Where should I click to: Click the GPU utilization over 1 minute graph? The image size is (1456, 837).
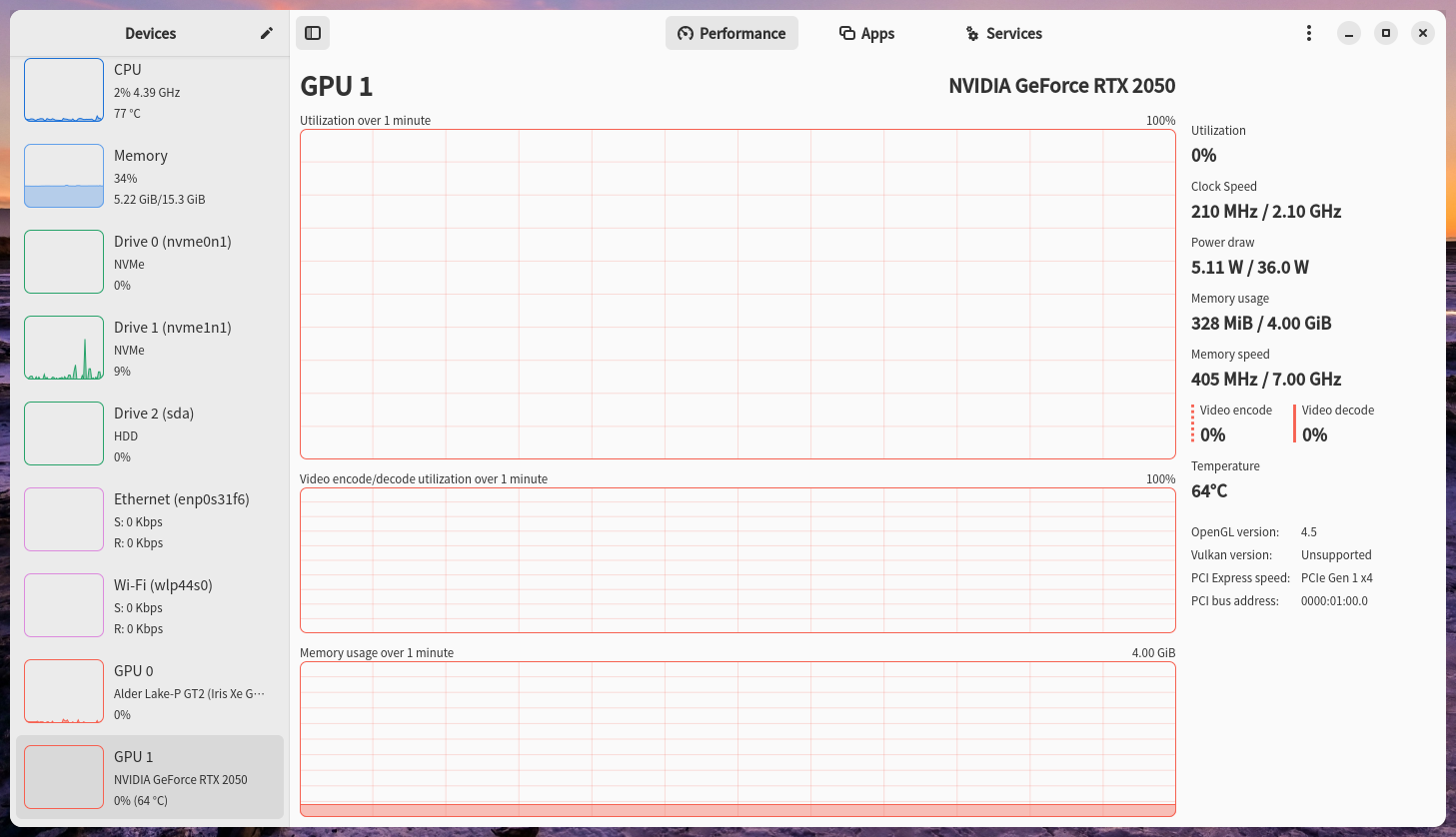(737, 294)
